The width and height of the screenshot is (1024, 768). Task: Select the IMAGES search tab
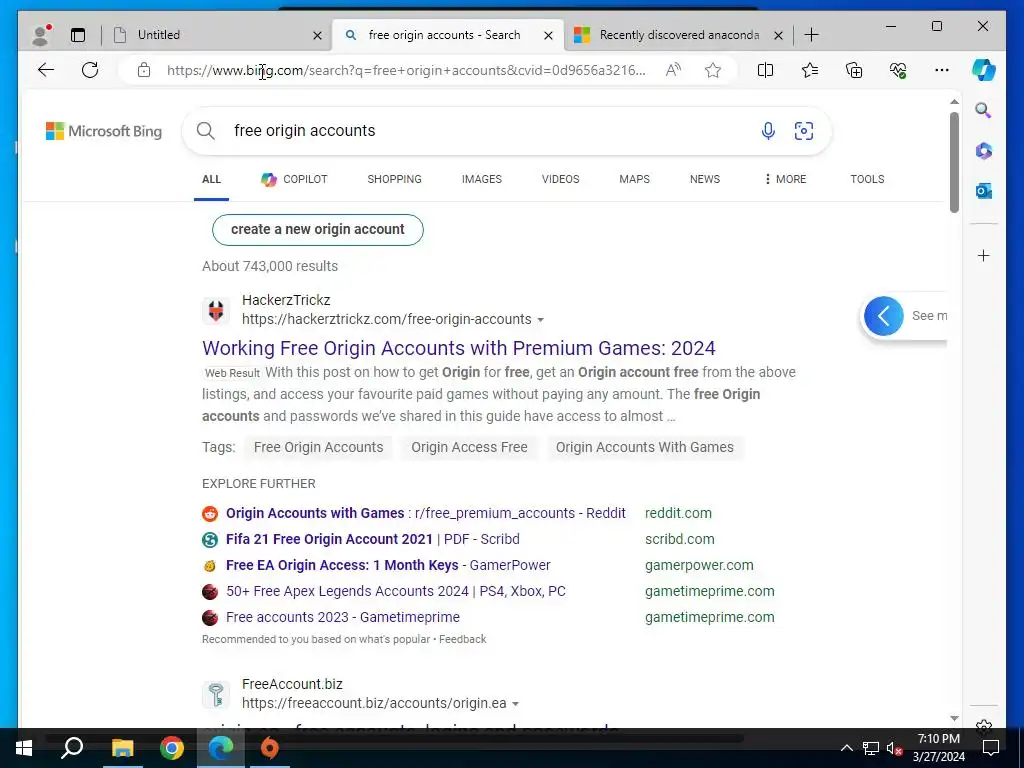[482, 179]
